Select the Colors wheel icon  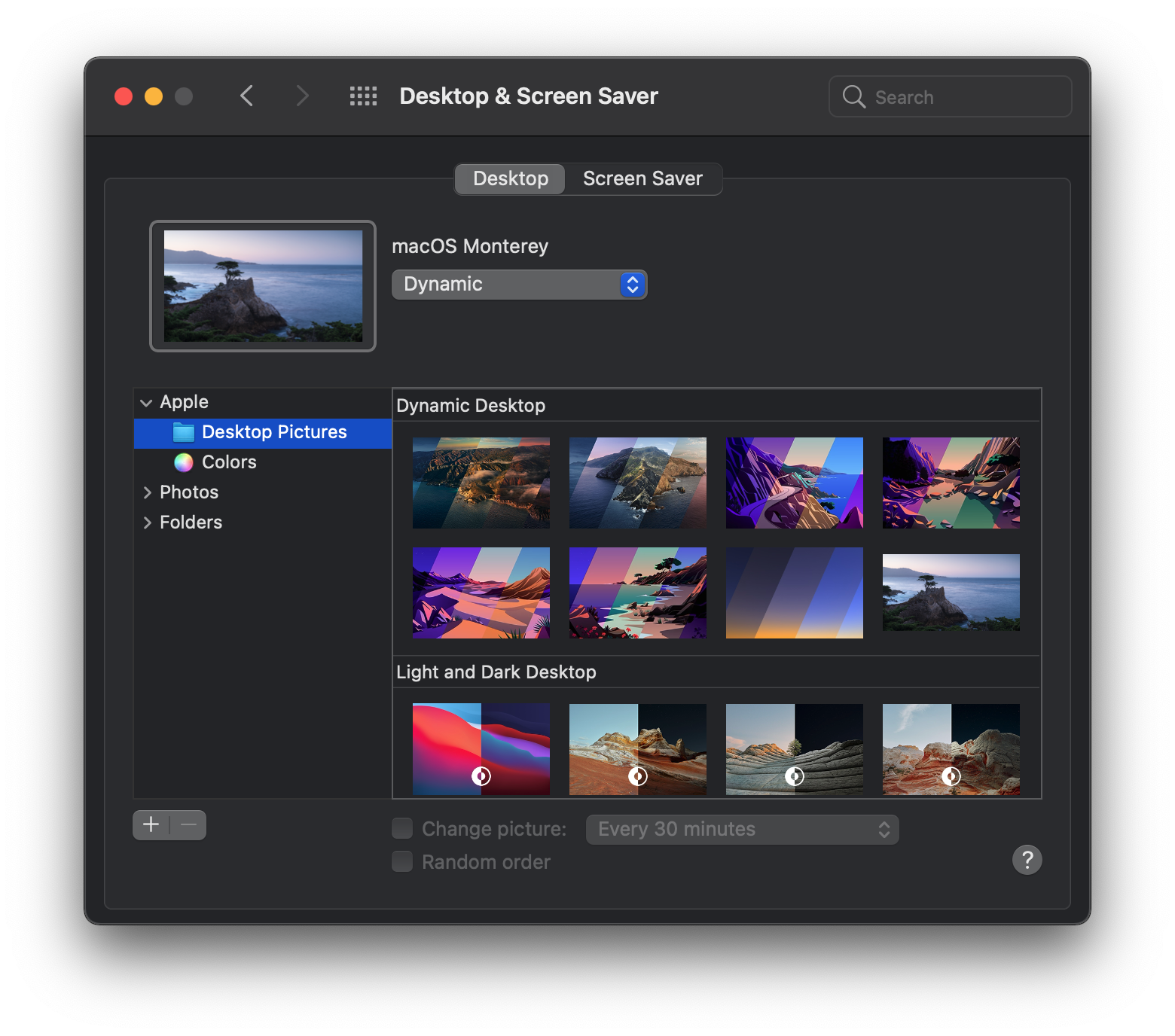coord(184,462)
